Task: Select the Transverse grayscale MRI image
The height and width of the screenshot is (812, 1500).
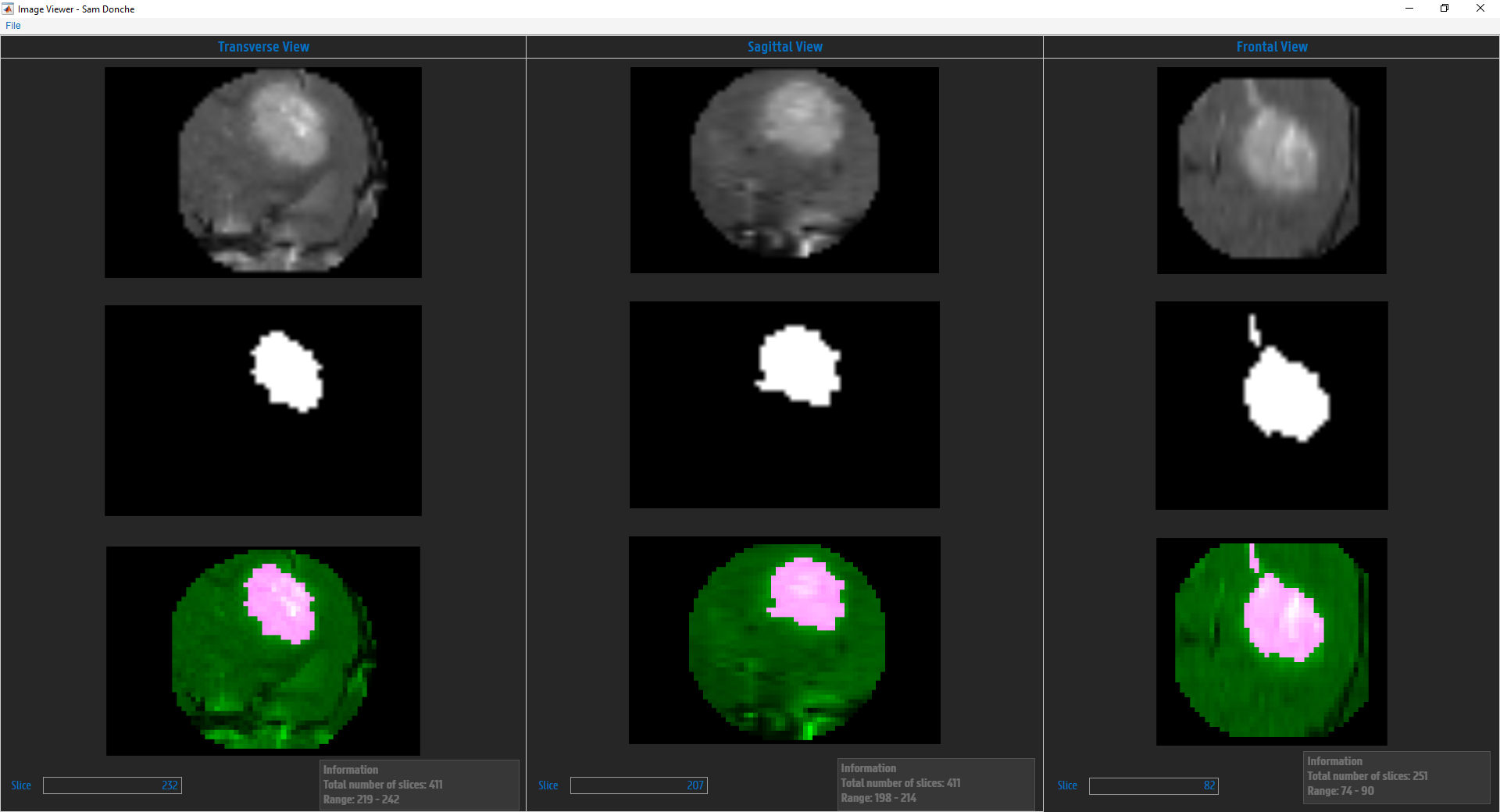Action: click(x=263, y=173)
